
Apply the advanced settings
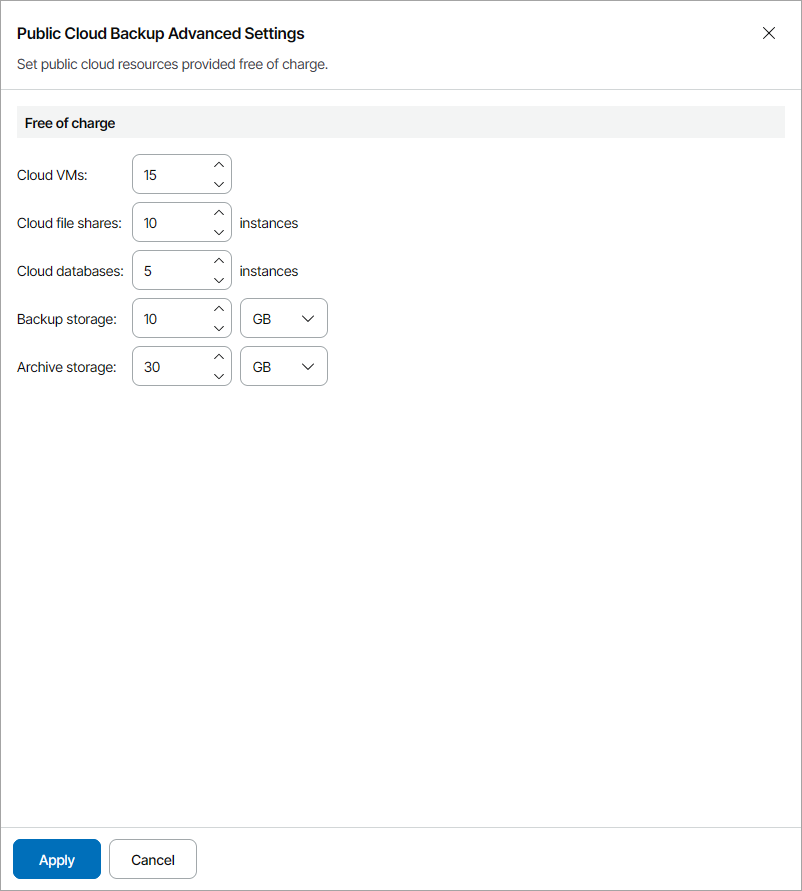point(57,859)
